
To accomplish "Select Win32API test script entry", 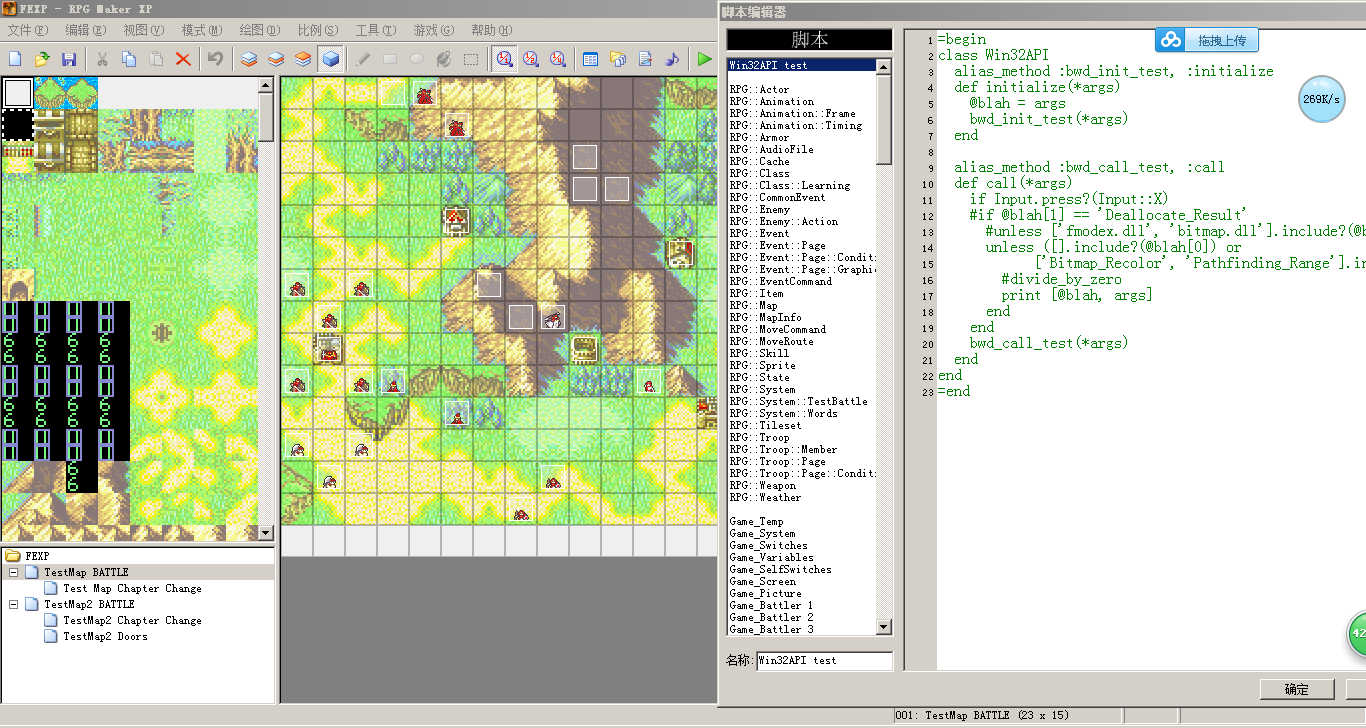I will tap(801, 65).
